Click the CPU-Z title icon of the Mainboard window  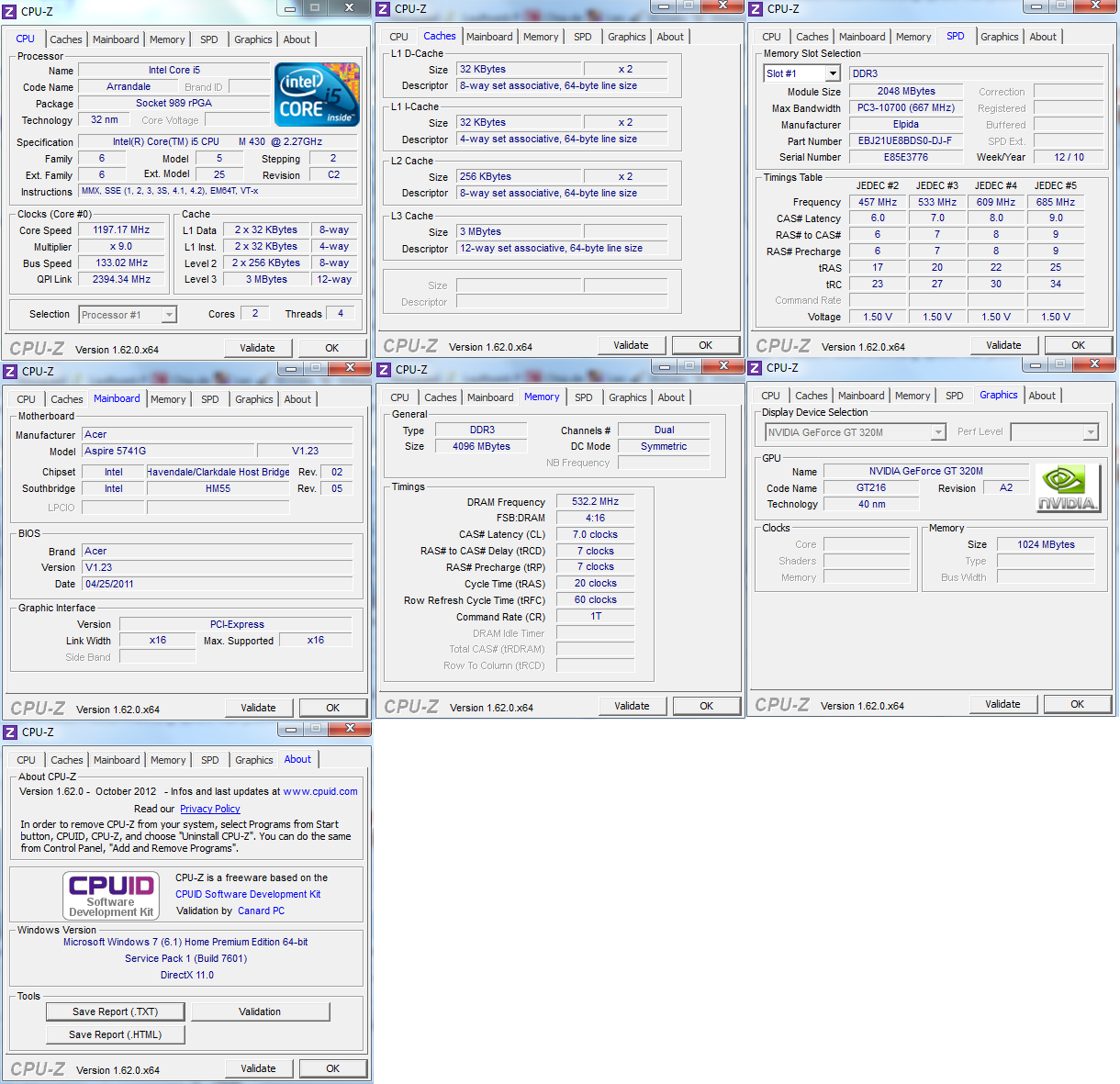10,372
